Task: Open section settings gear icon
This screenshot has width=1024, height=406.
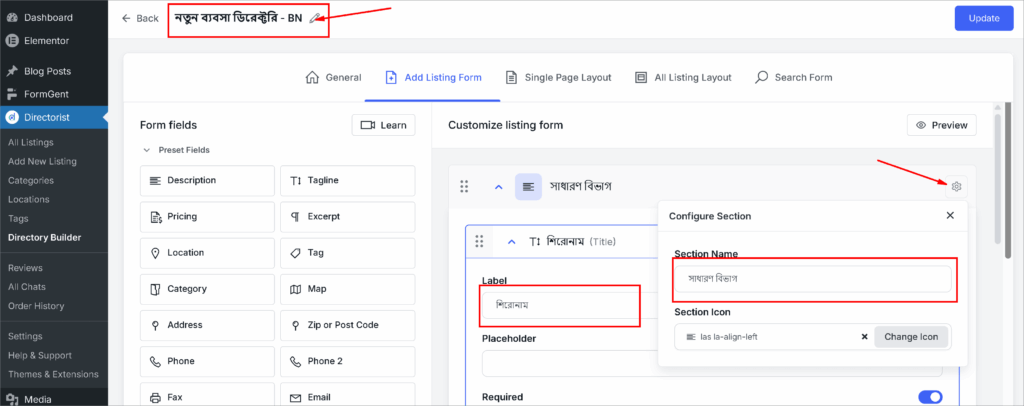Action: tap(956, 186)
